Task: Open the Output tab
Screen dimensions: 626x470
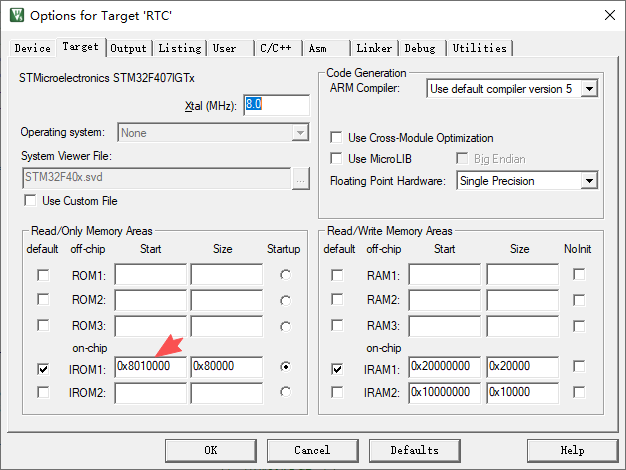Action: [x=129, y=48]
